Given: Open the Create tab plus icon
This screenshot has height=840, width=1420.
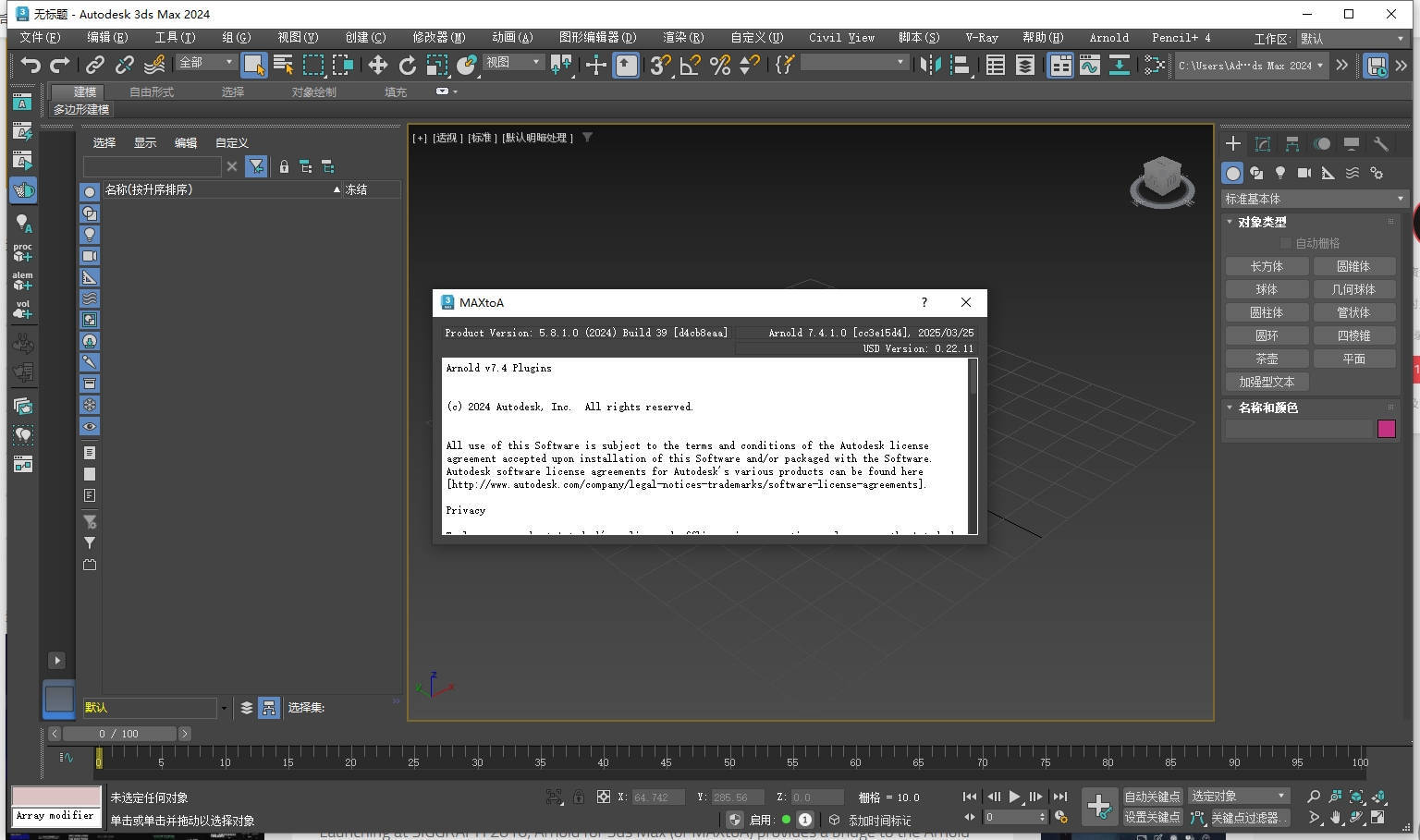Looking at the screenshot, I should click(1233, 143).
